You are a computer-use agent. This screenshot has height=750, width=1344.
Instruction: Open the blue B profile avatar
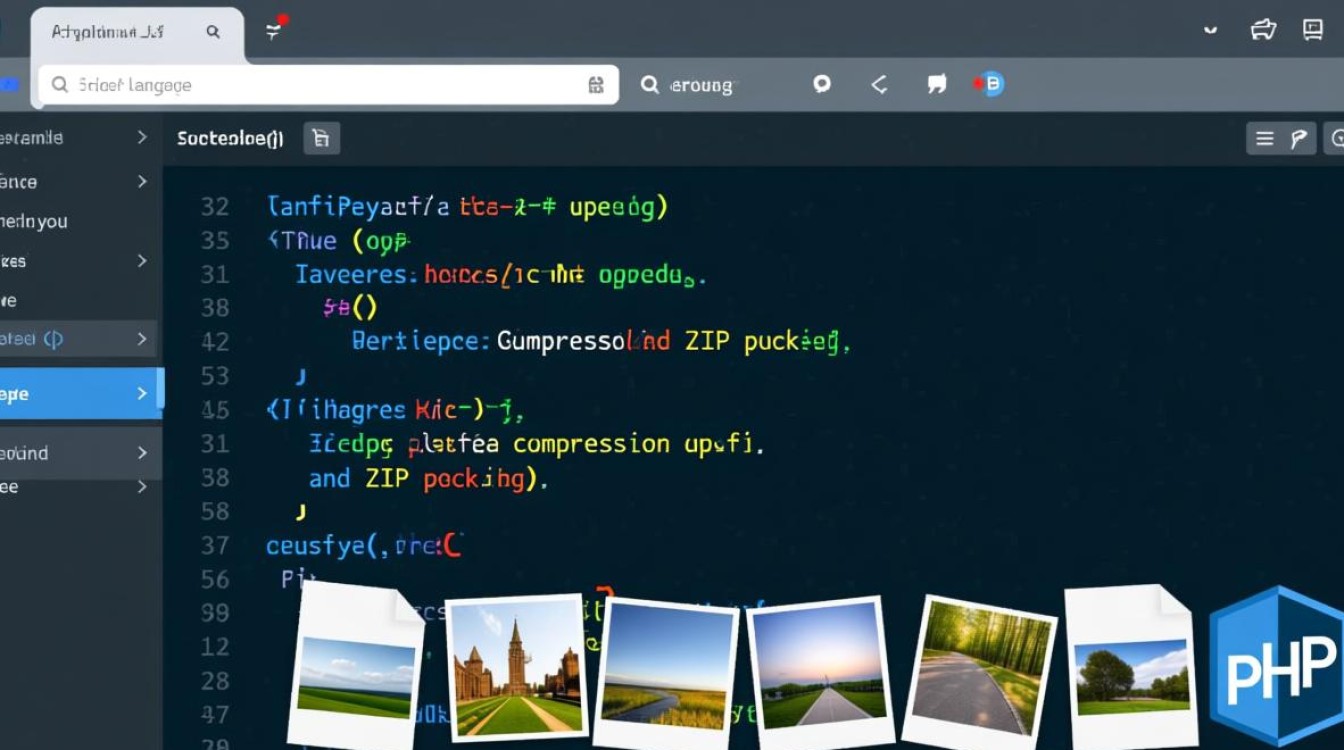tap(991, 85)
